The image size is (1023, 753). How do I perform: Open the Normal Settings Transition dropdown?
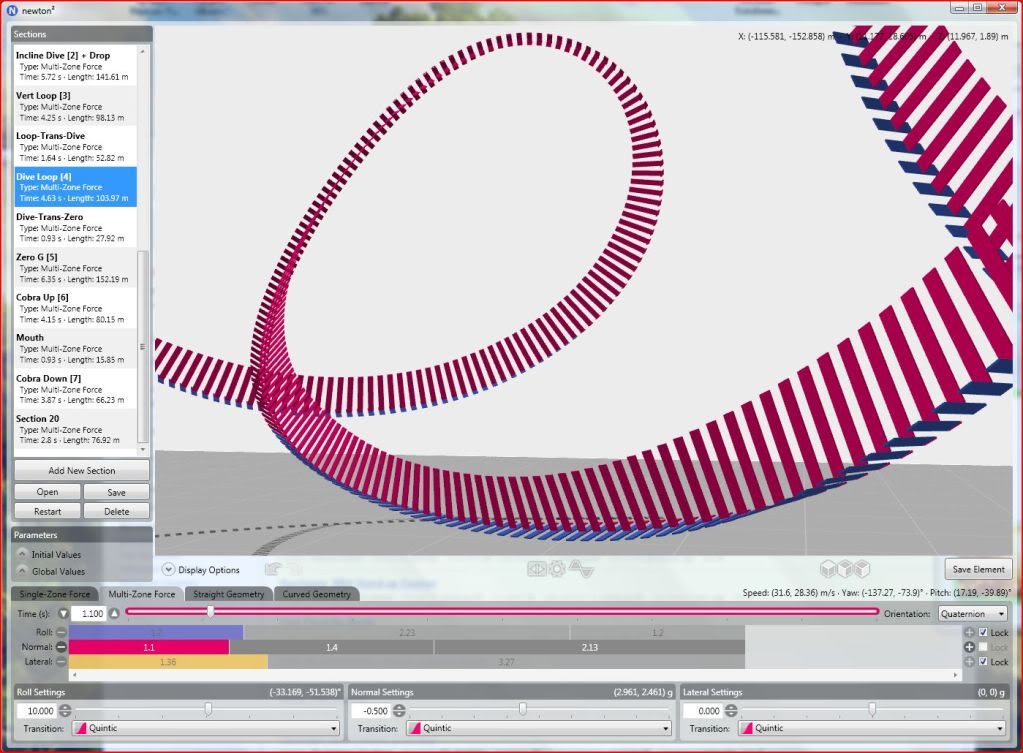(539, 728)
